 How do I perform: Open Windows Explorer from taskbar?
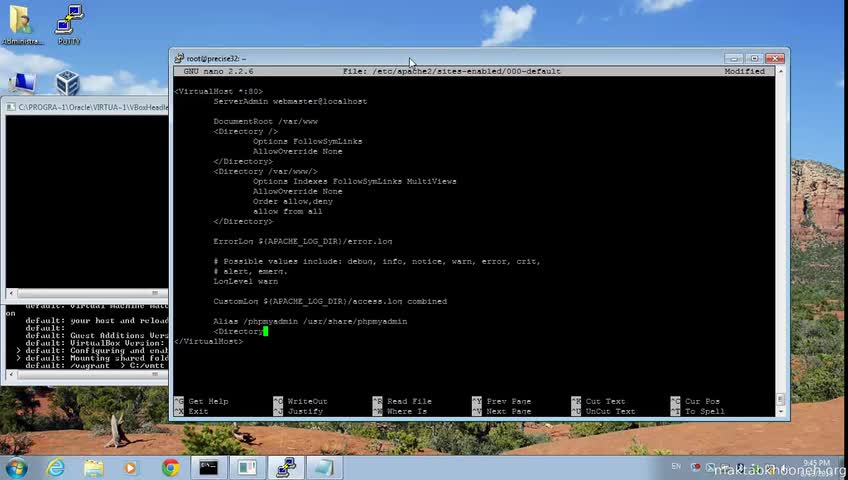[94, 468]
